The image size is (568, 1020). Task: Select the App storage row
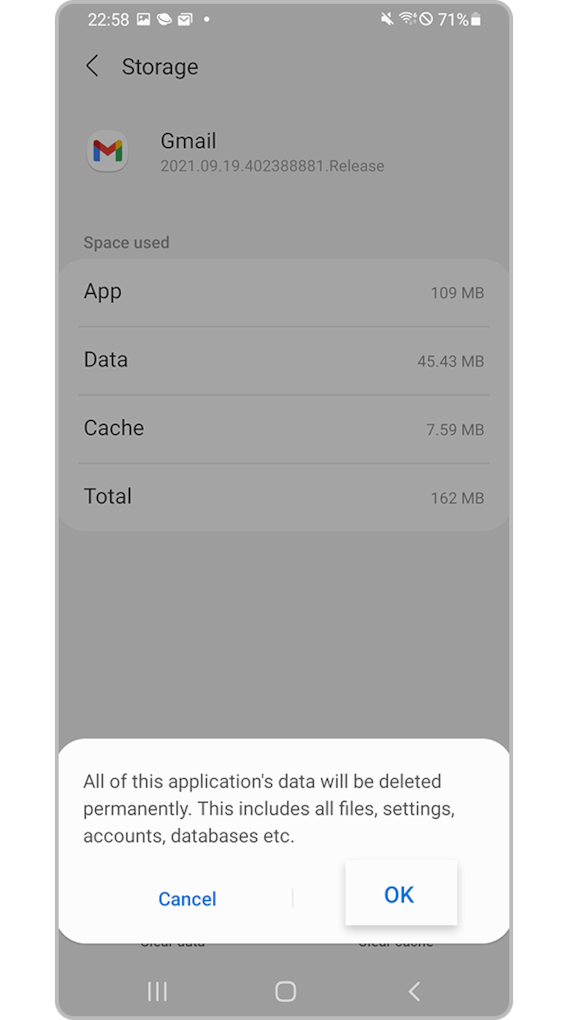coord(284,292)
